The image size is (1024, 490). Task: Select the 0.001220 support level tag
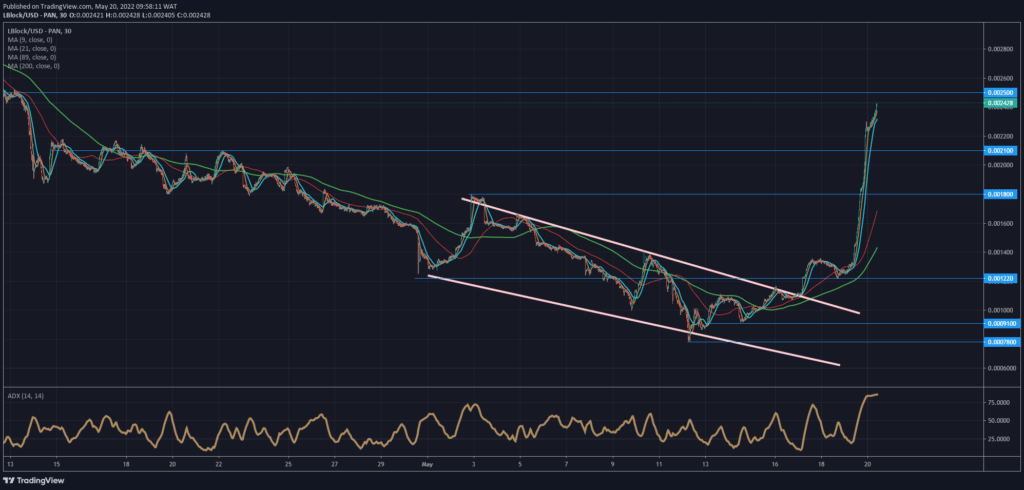click(1000, 278)
